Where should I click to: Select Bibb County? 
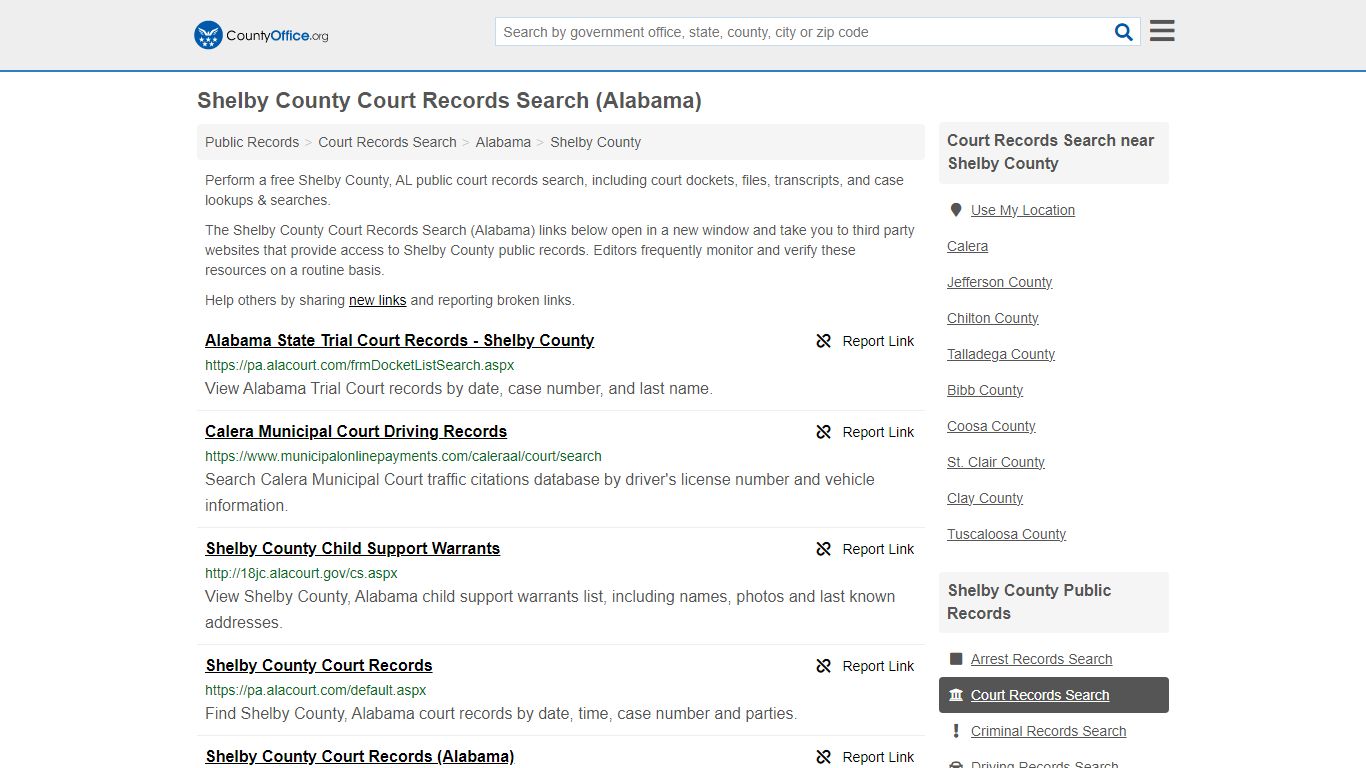pyautogui.click(x=985, y=390)
